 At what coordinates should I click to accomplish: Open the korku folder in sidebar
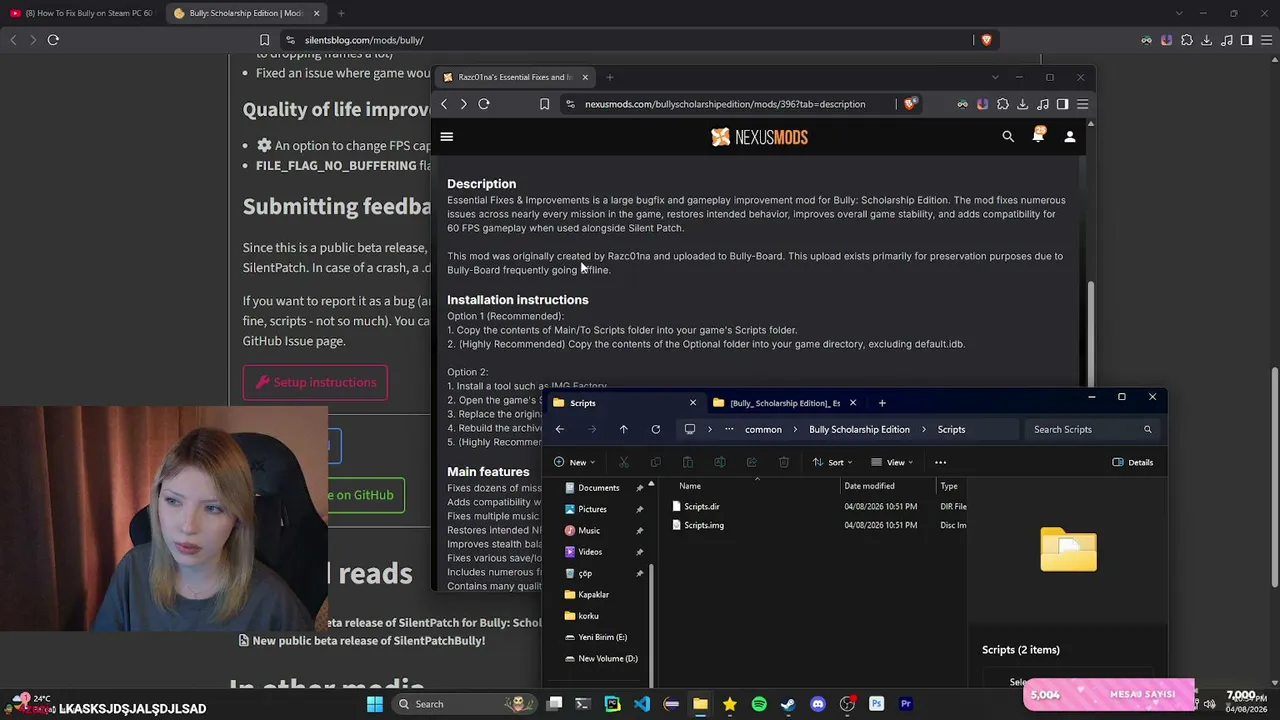point(588,616)
